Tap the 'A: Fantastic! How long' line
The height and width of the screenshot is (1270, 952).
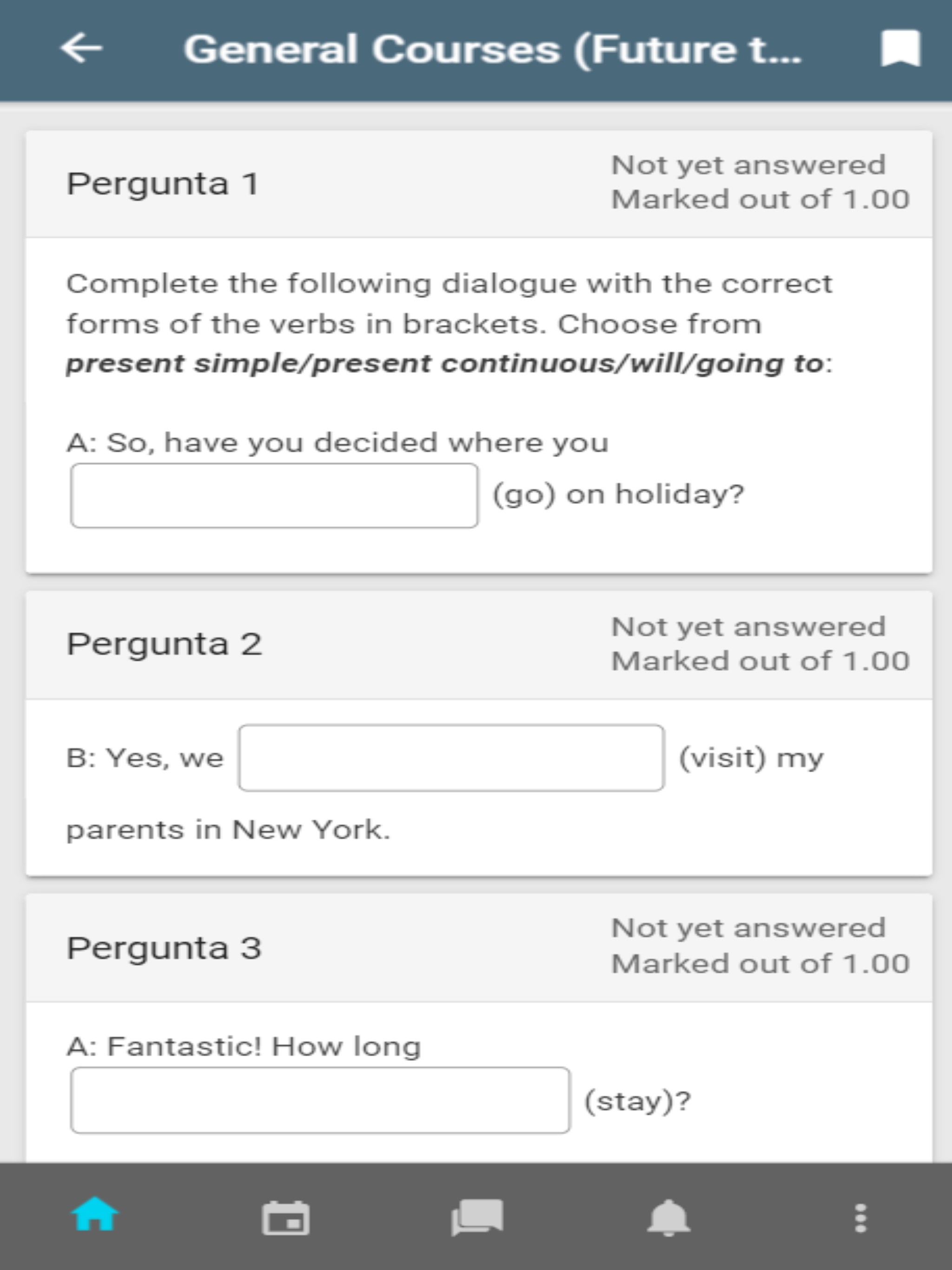tap(244, 1047)
